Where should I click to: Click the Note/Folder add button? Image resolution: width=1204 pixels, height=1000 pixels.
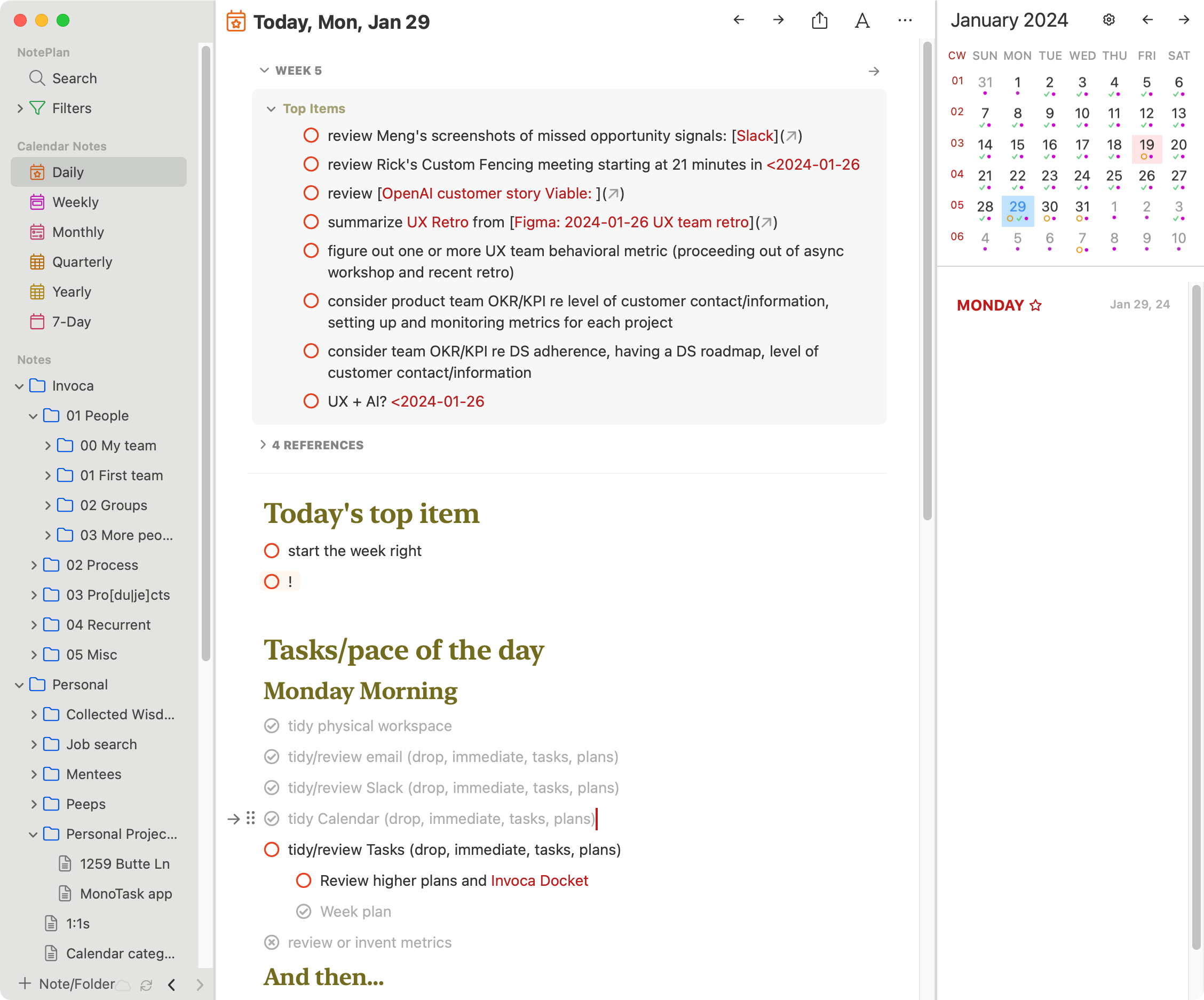point(67,984)
